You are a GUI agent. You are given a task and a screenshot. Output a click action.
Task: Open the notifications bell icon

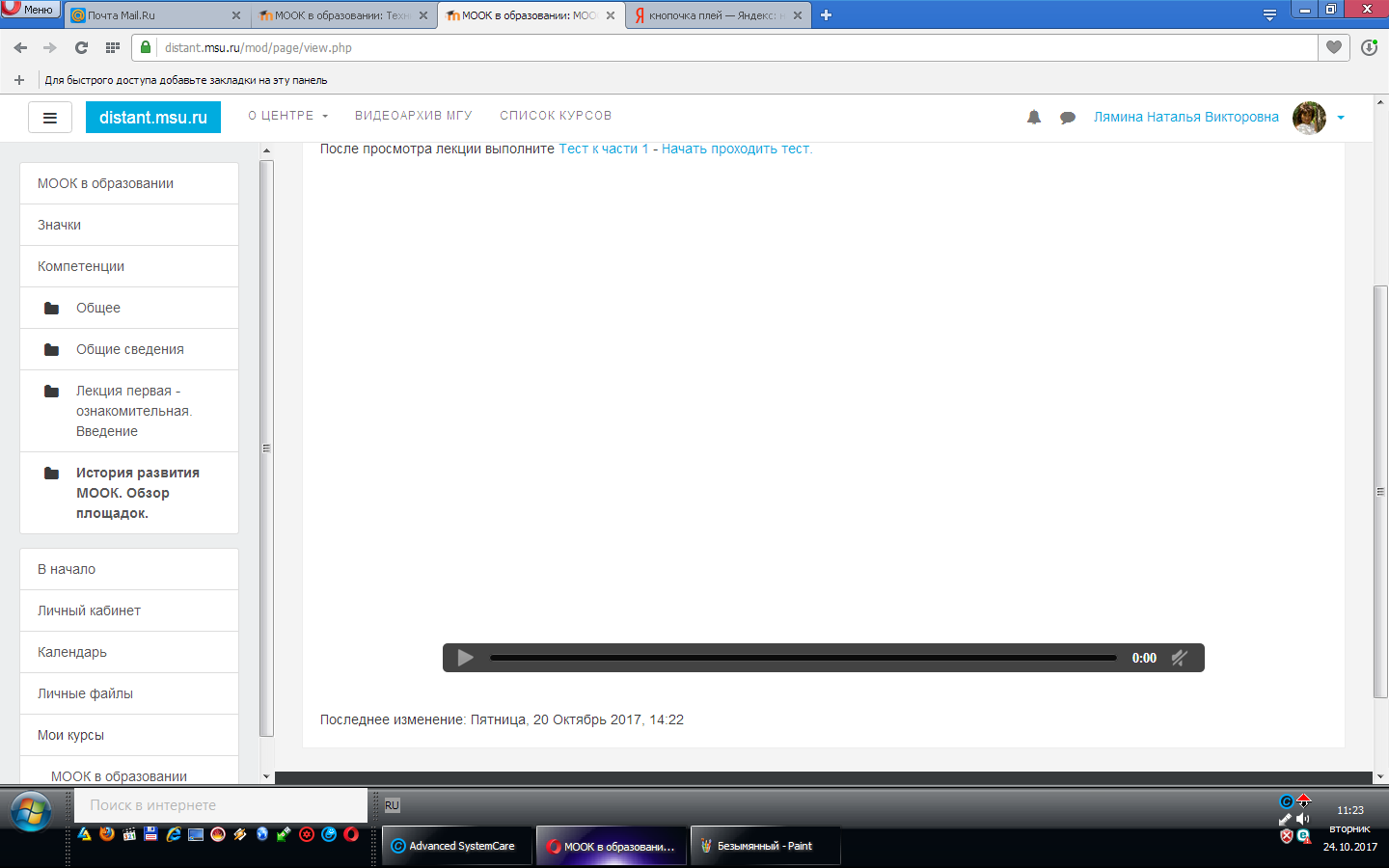coord(1034,118)
